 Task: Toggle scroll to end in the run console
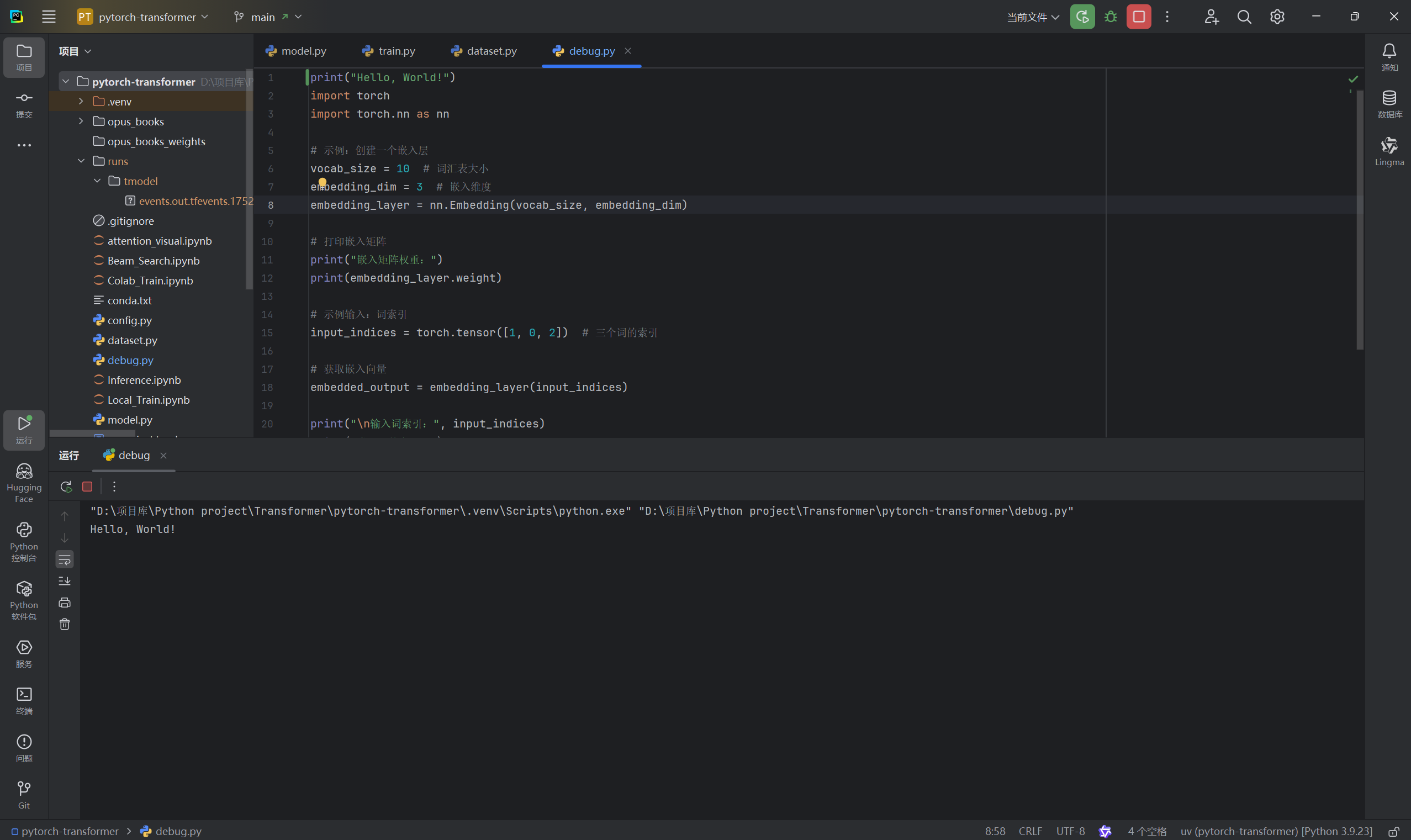pos(65,582)
